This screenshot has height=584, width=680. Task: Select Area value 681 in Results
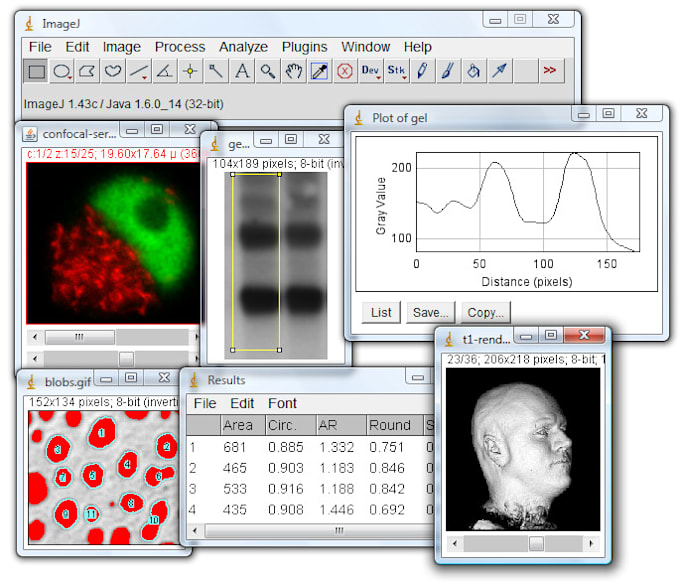(235, 447)
